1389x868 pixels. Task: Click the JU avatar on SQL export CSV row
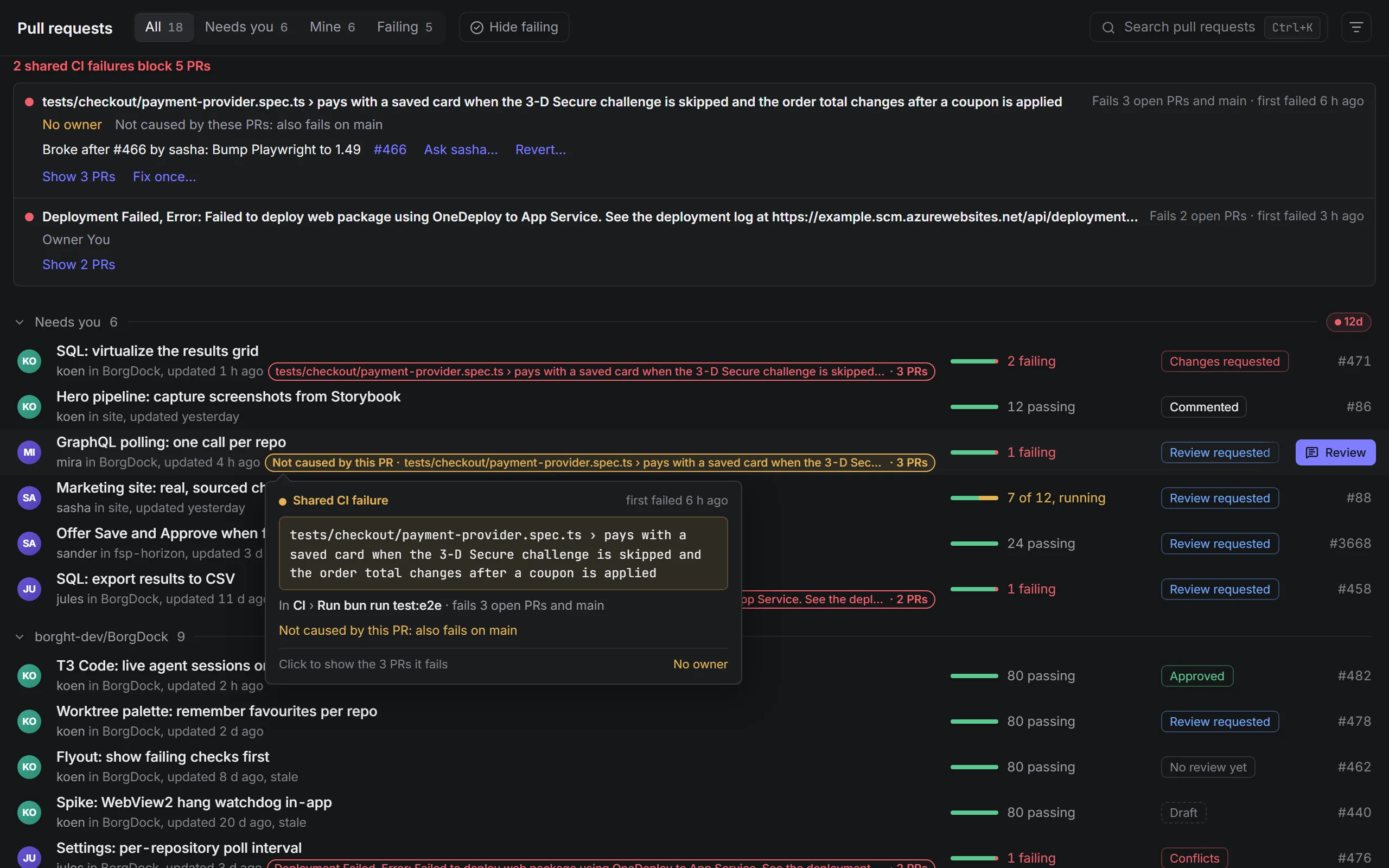29,589
